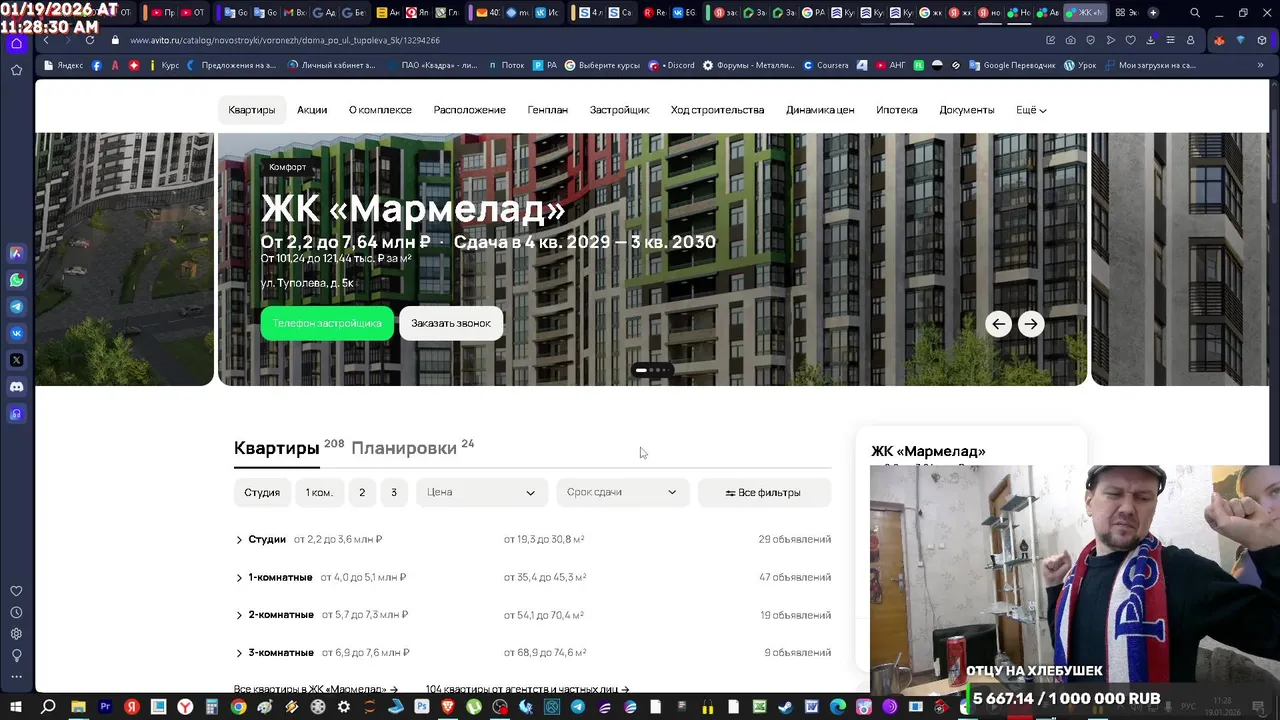1280x720 pixels.
Task: Reload the current page
Action: point(90,40)
